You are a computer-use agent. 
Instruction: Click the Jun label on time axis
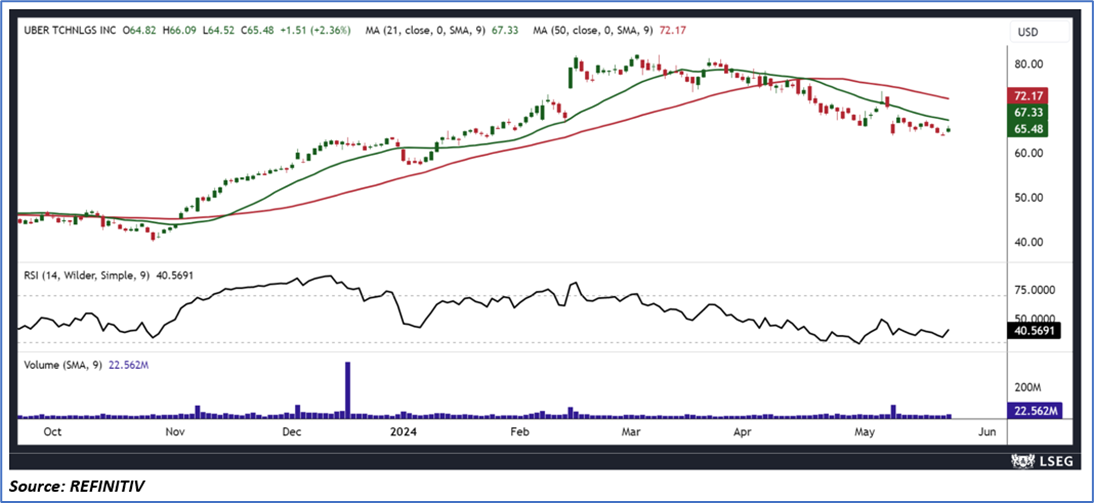[987, 433]
